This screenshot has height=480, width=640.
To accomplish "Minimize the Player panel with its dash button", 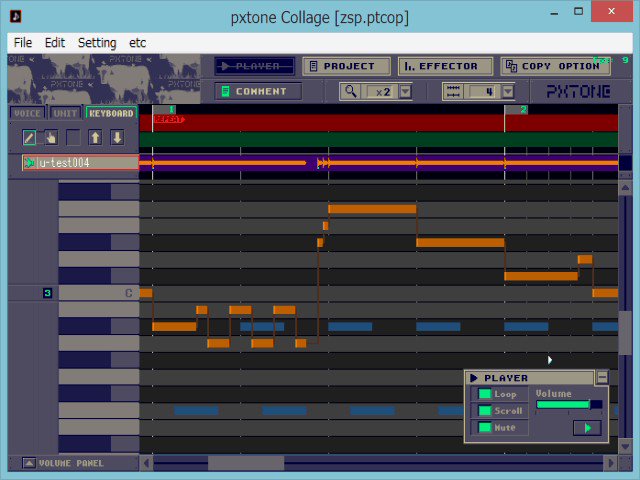I will [602, 377].
